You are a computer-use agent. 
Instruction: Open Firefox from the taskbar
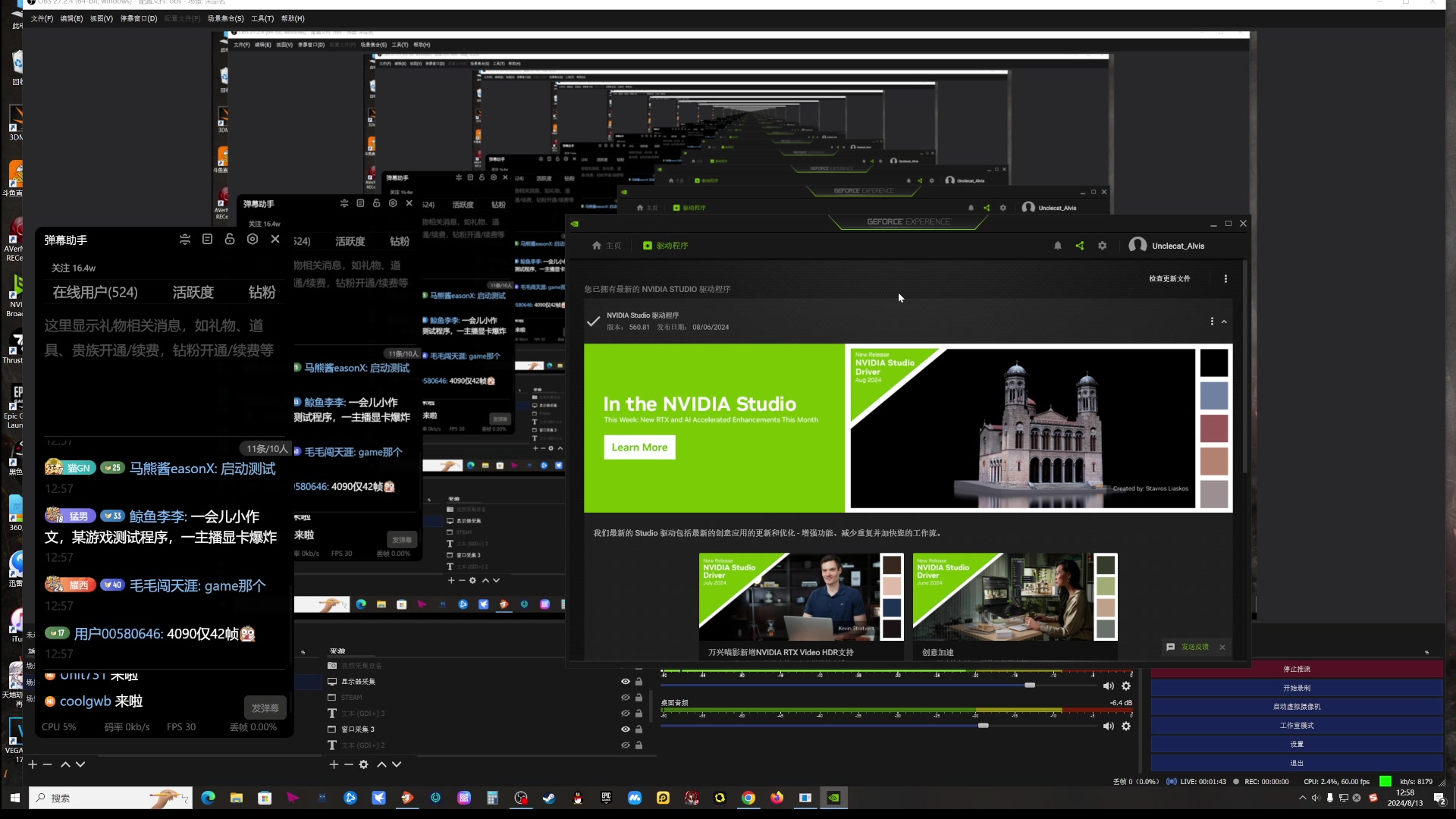(777, 798)
